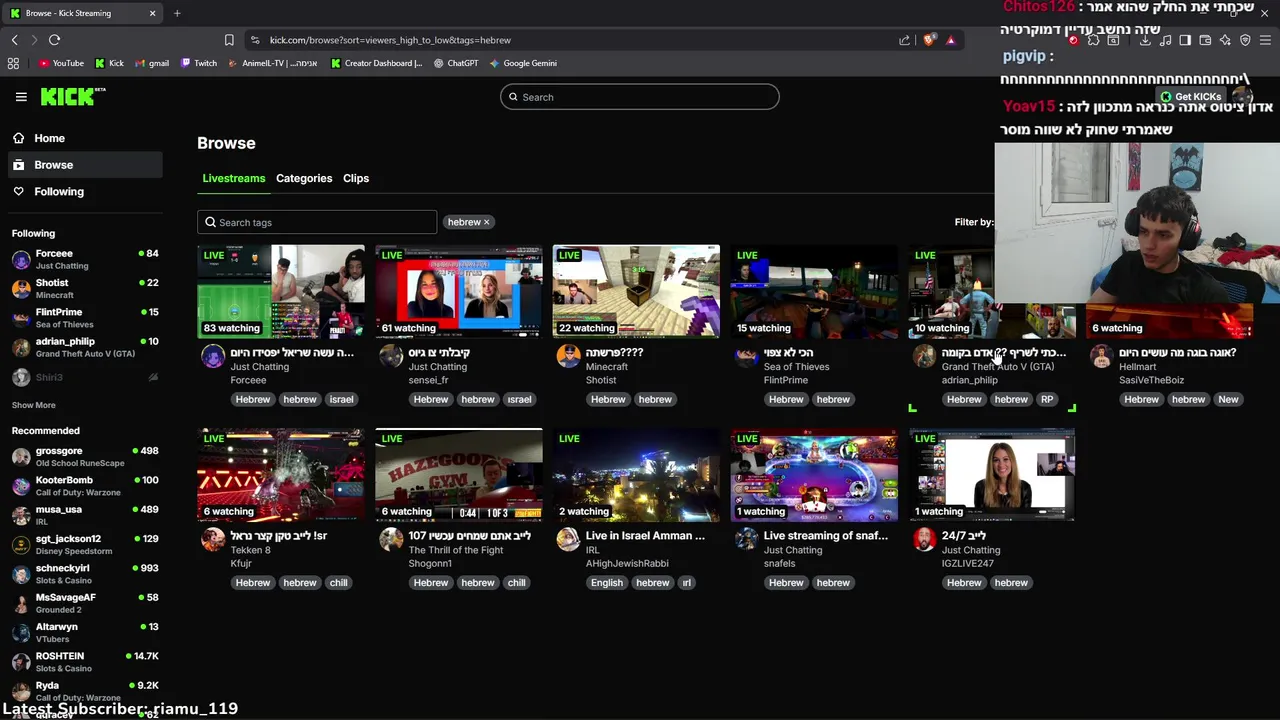Toggle Kick sidebar with hamburger menu icon
The image size is (1280, 720).
point(21,97)
